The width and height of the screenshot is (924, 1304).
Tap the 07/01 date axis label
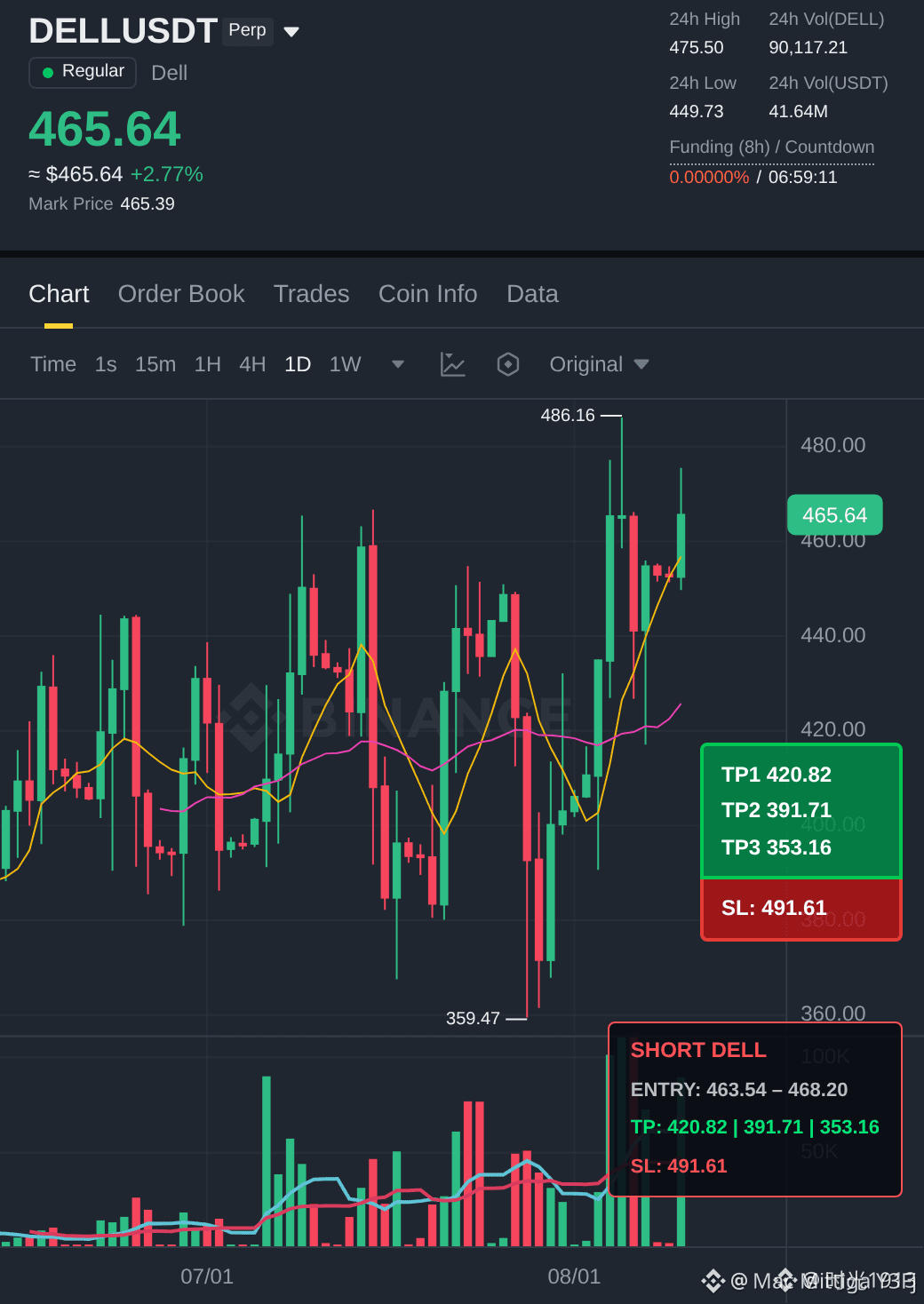[x=207, y=1276]
